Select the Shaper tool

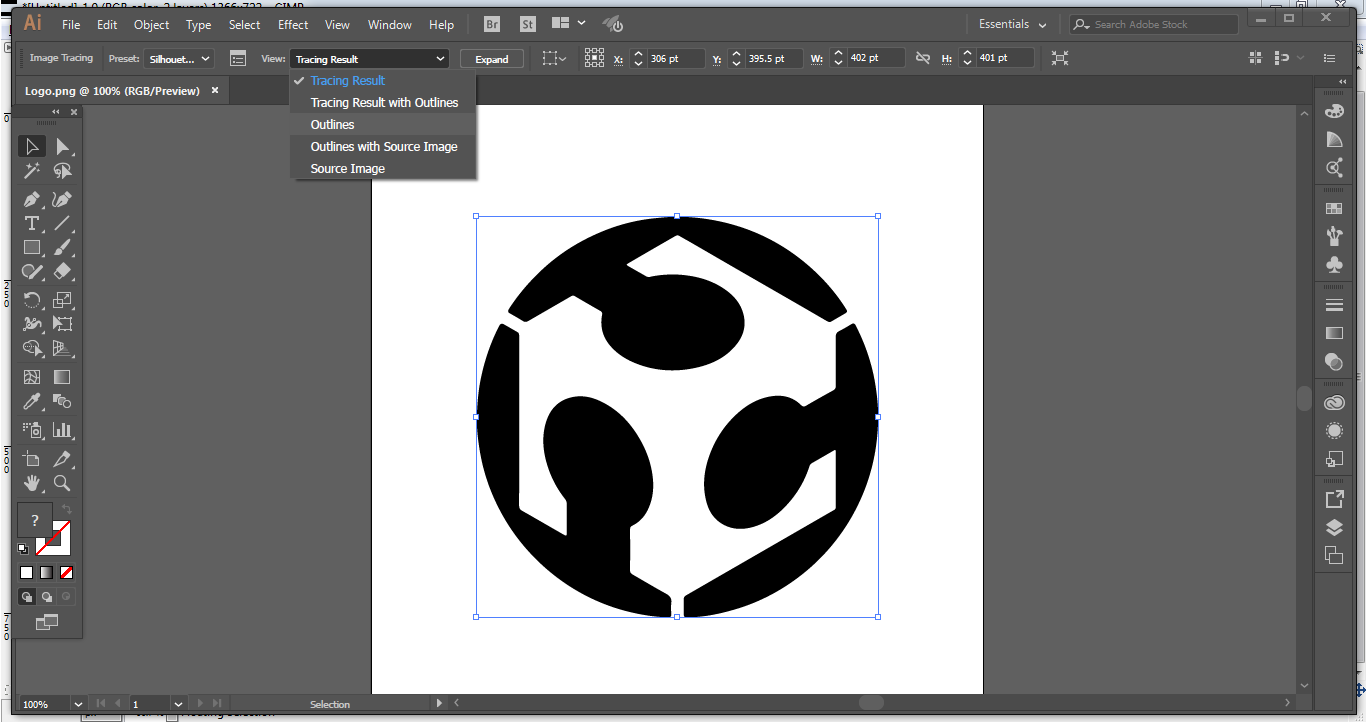click(x=32, y=271)
